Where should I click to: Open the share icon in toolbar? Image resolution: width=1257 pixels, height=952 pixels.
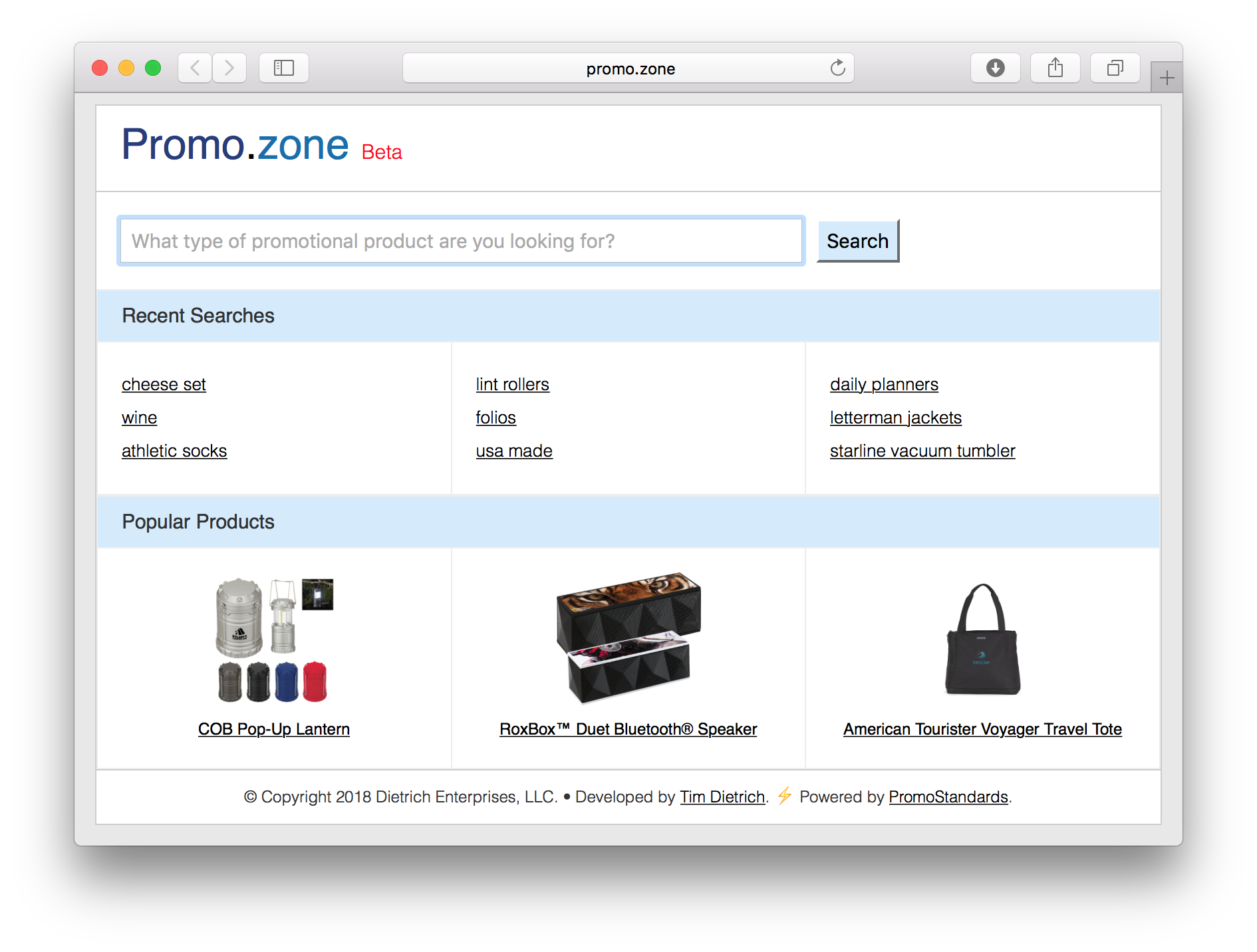[x=1055, y=68]
